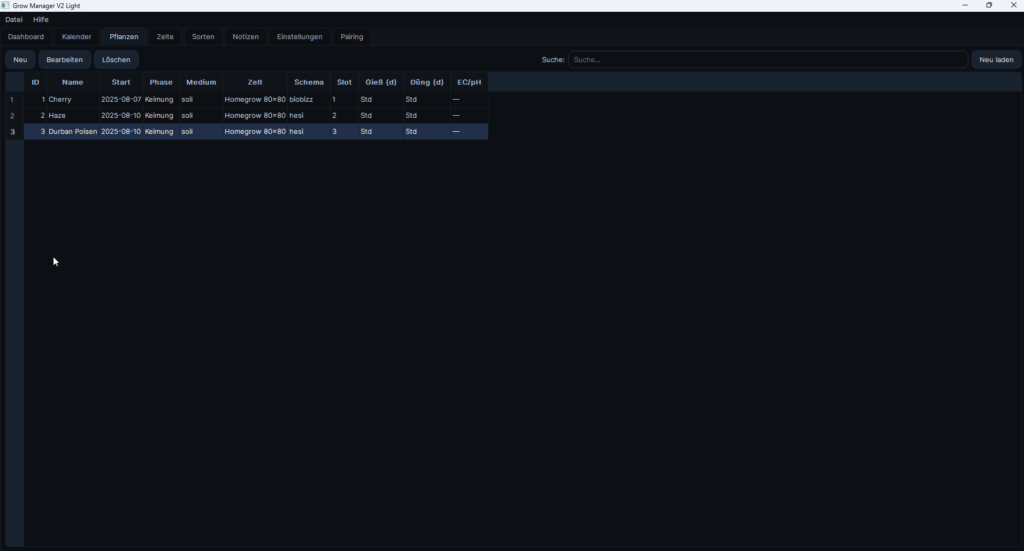Switch to the Dashboard tab
Screen dimensions: 1024x551
pyautogui.click(x=26, y=37)
